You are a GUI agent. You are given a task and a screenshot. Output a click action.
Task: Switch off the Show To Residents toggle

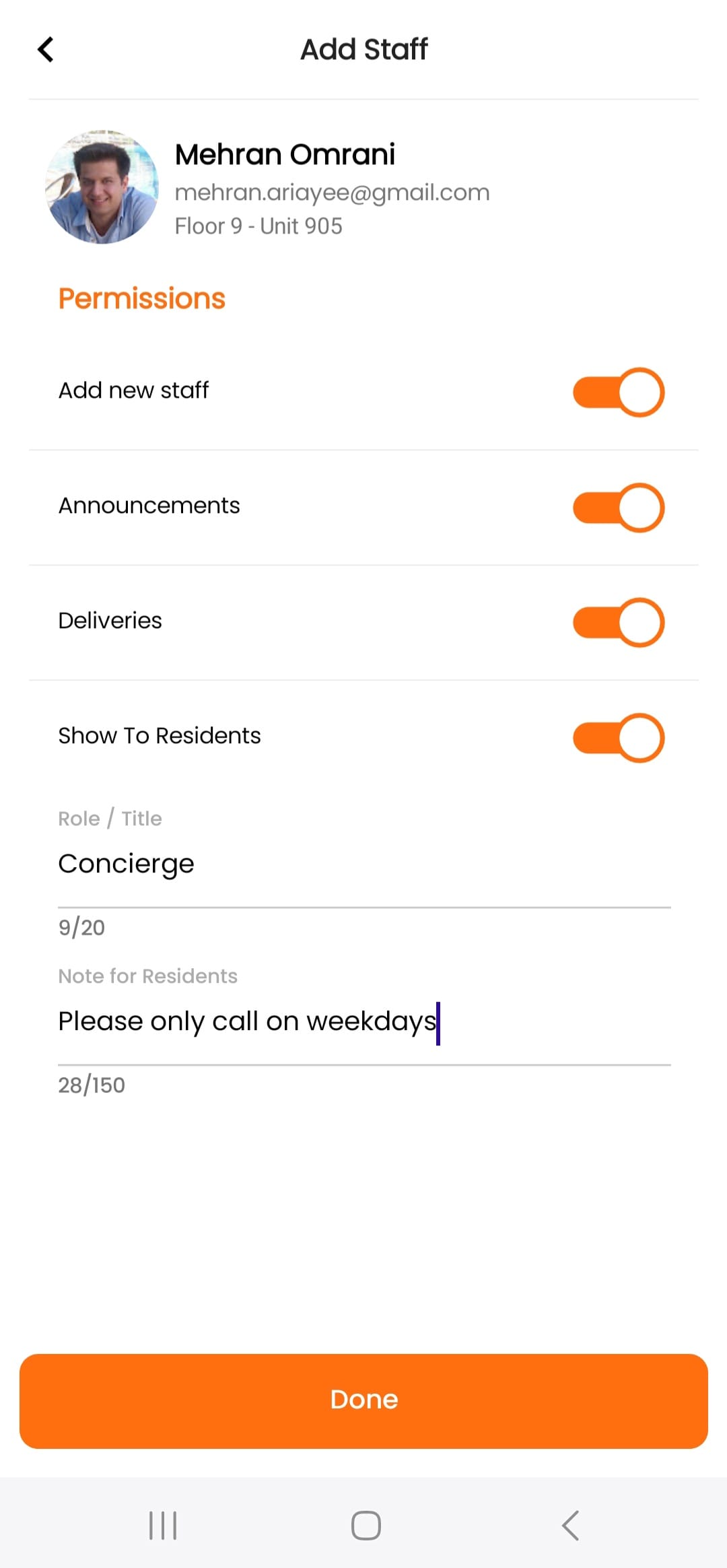tap(618, 738)
